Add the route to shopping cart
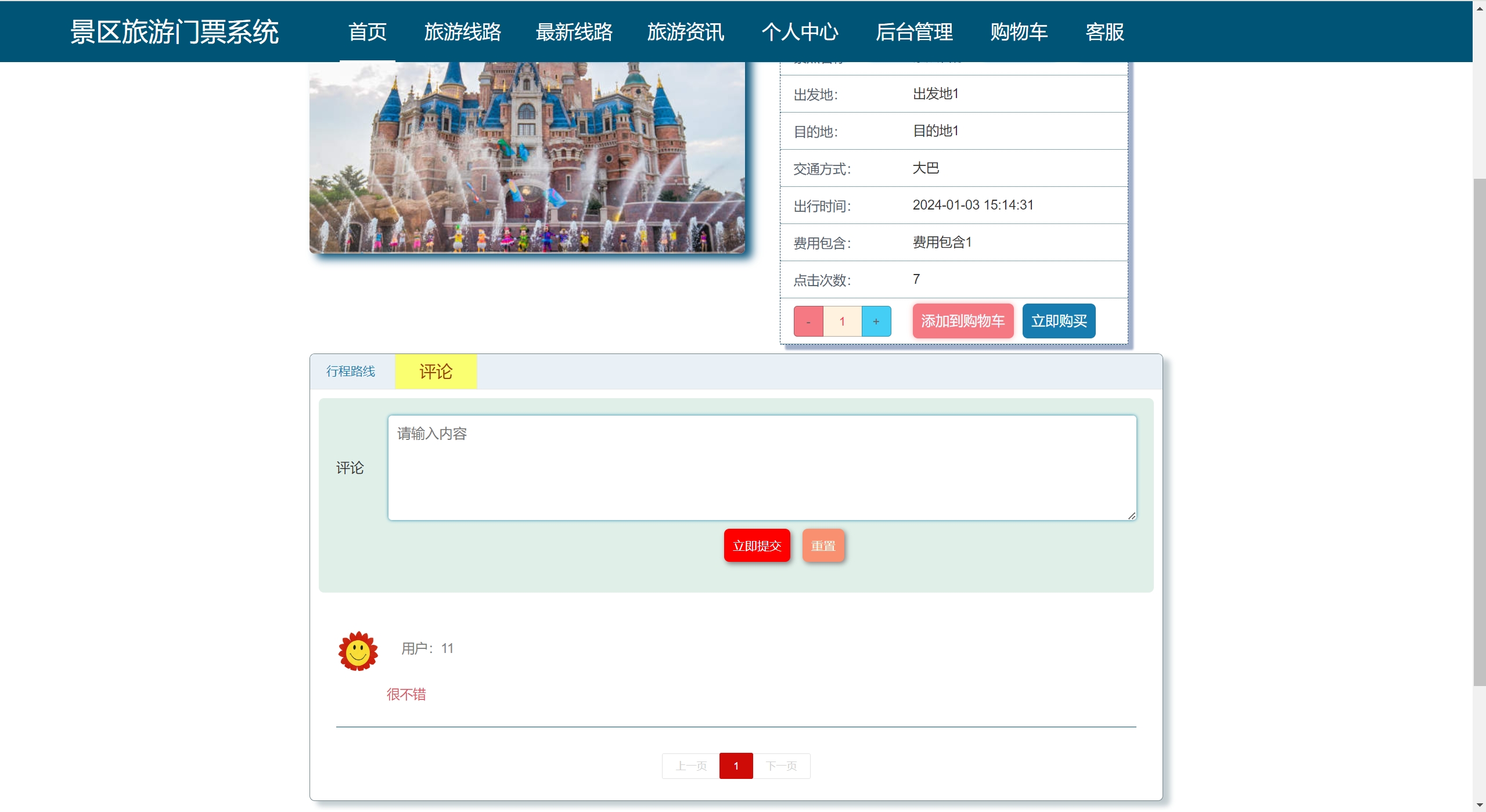The width and height of the screenshot is (1486, 812). 962,321
